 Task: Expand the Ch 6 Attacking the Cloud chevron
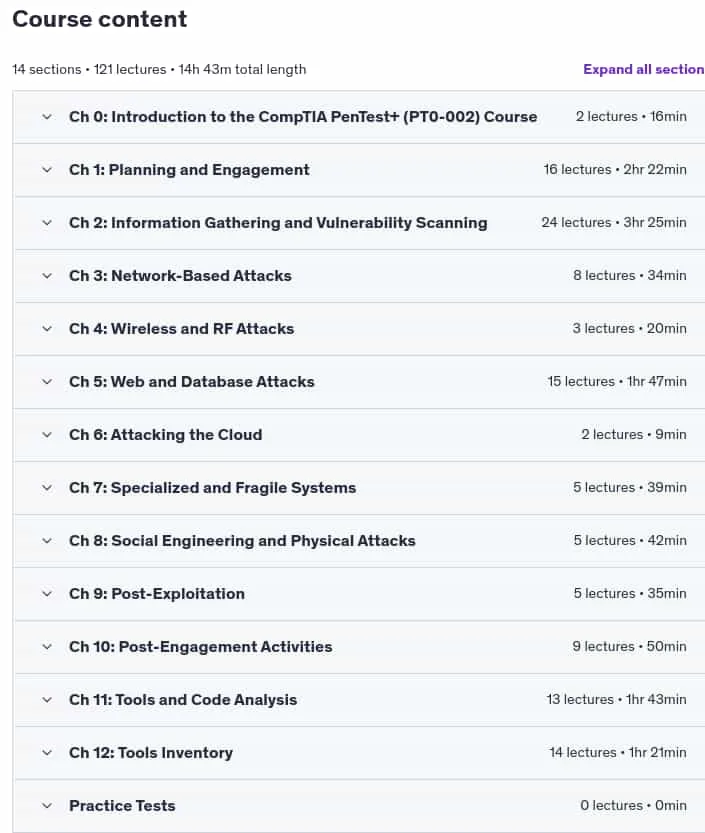pyautogui.click(x=47, y=435)
